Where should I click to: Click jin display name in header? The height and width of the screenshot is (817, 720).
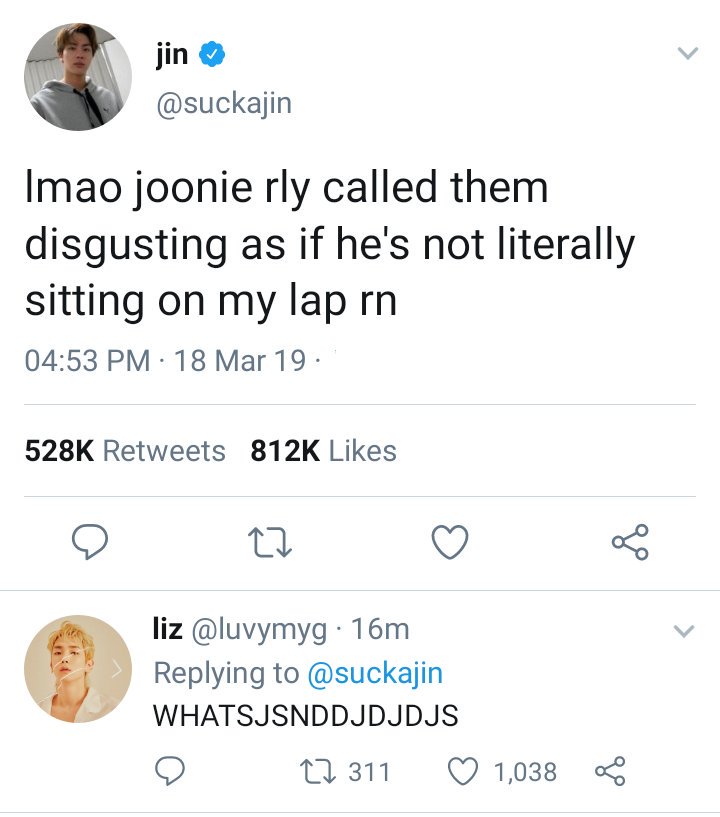pos(172,55)
